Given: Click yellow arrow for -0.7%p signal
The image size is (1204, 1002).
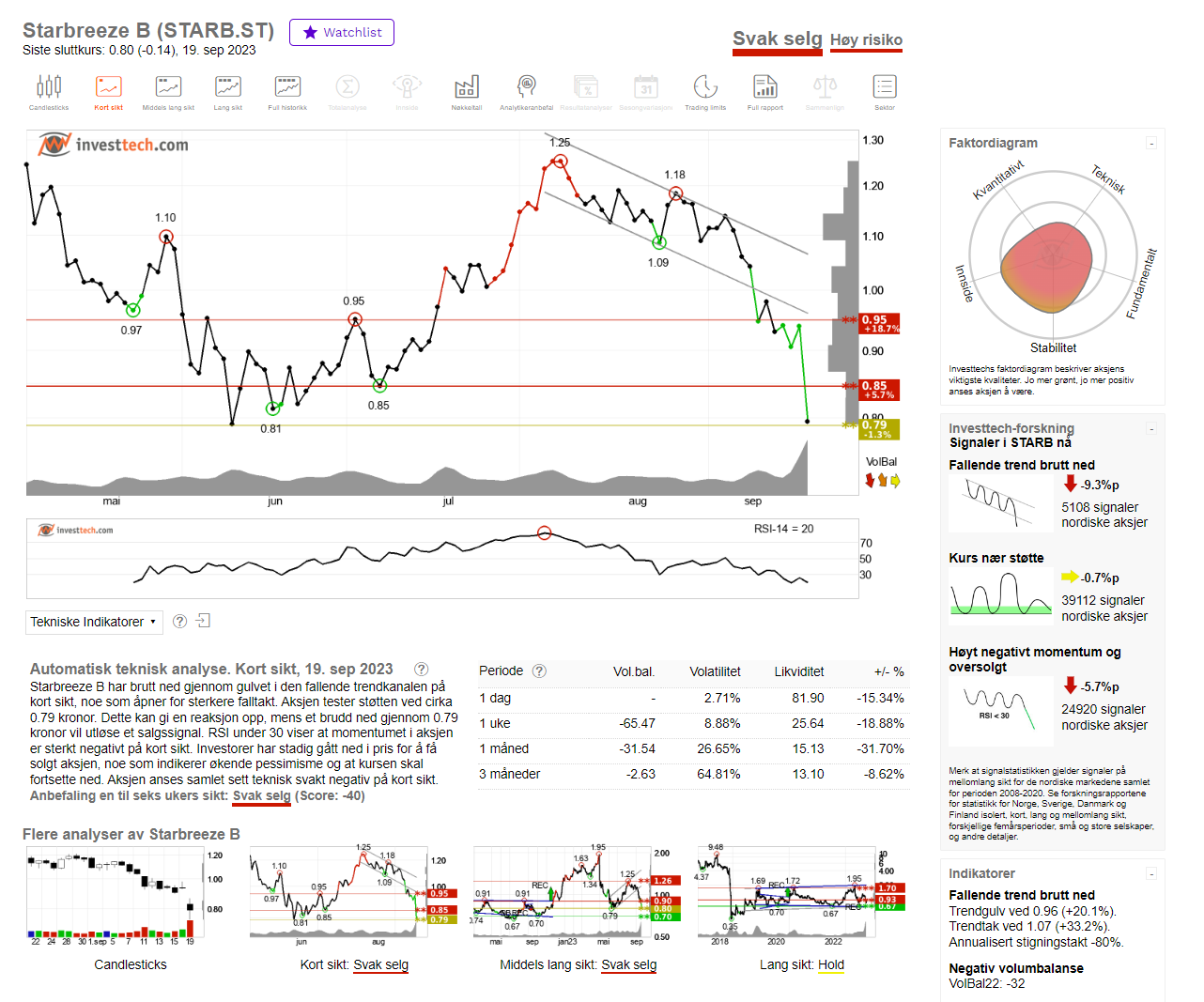Looking at the screenshot, I should (x=1070, y=577).
